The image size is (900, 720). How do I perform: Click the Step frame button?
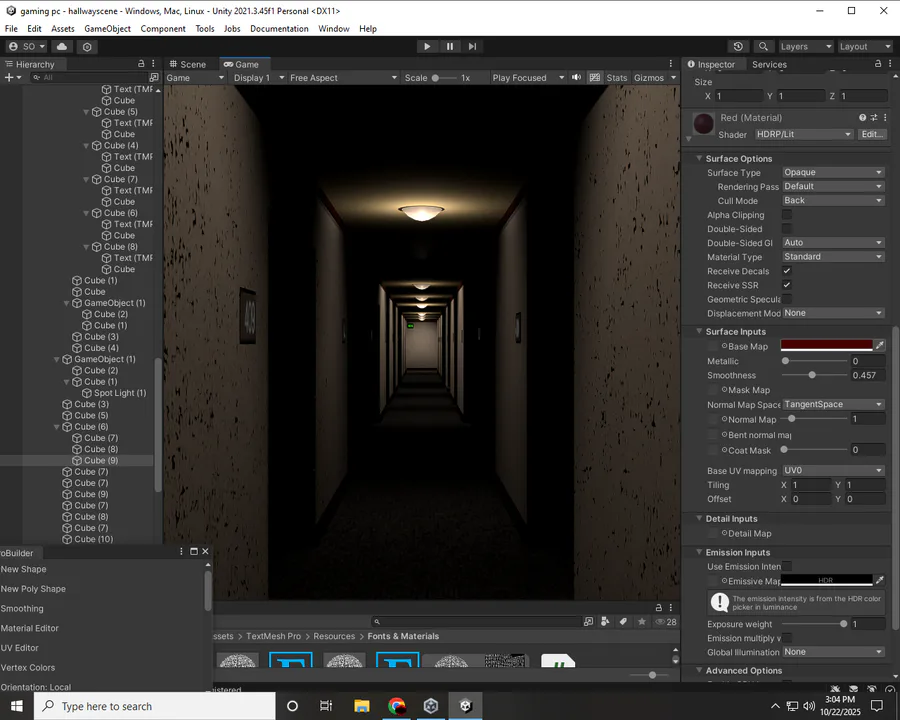[472, 47]
